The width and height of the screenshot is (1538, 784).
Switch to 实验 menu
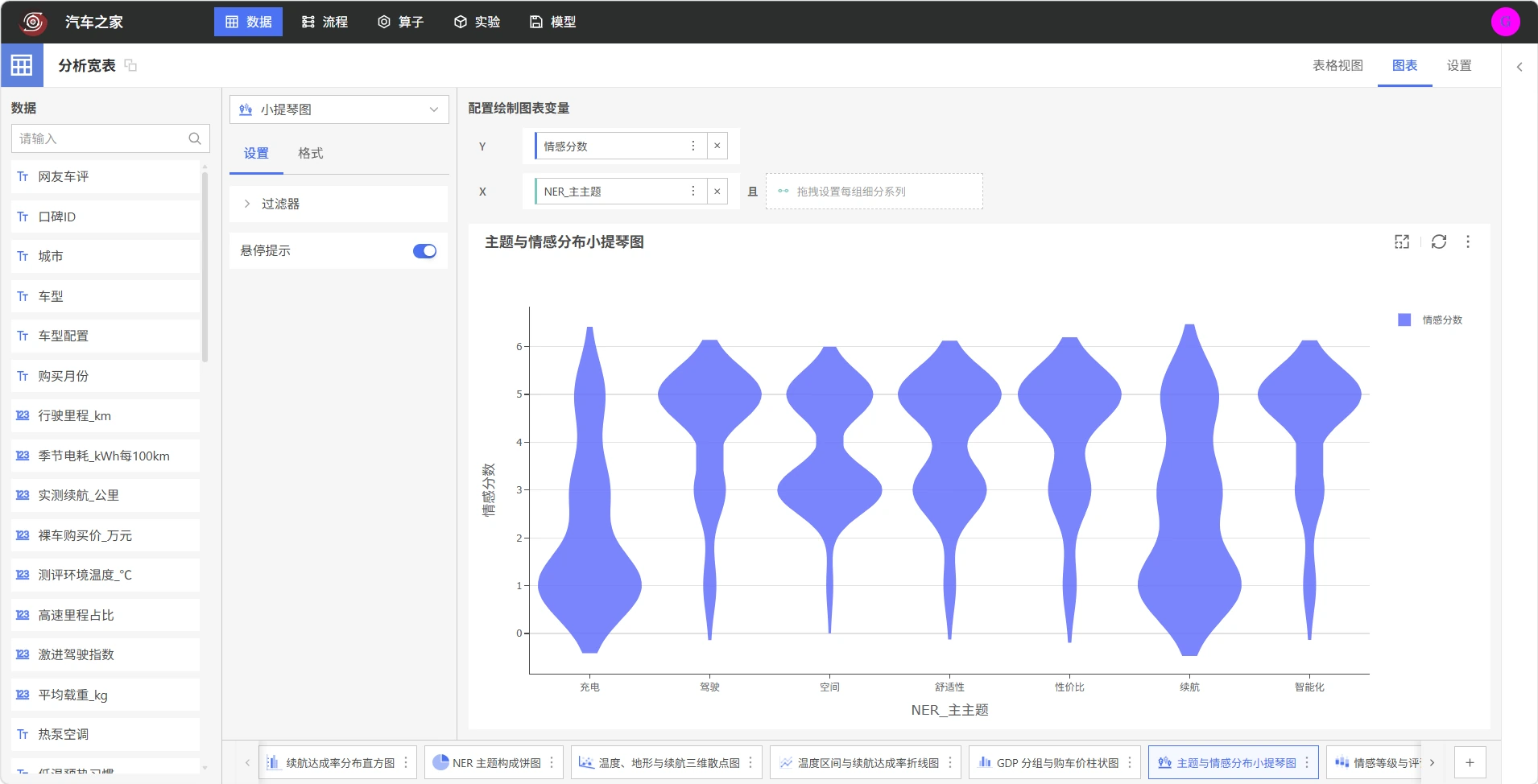pos(477,22)
